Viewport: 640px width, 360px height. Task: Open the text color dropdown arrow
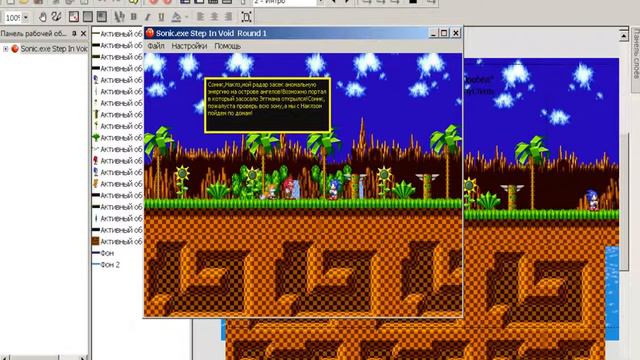tap(187, 17)
